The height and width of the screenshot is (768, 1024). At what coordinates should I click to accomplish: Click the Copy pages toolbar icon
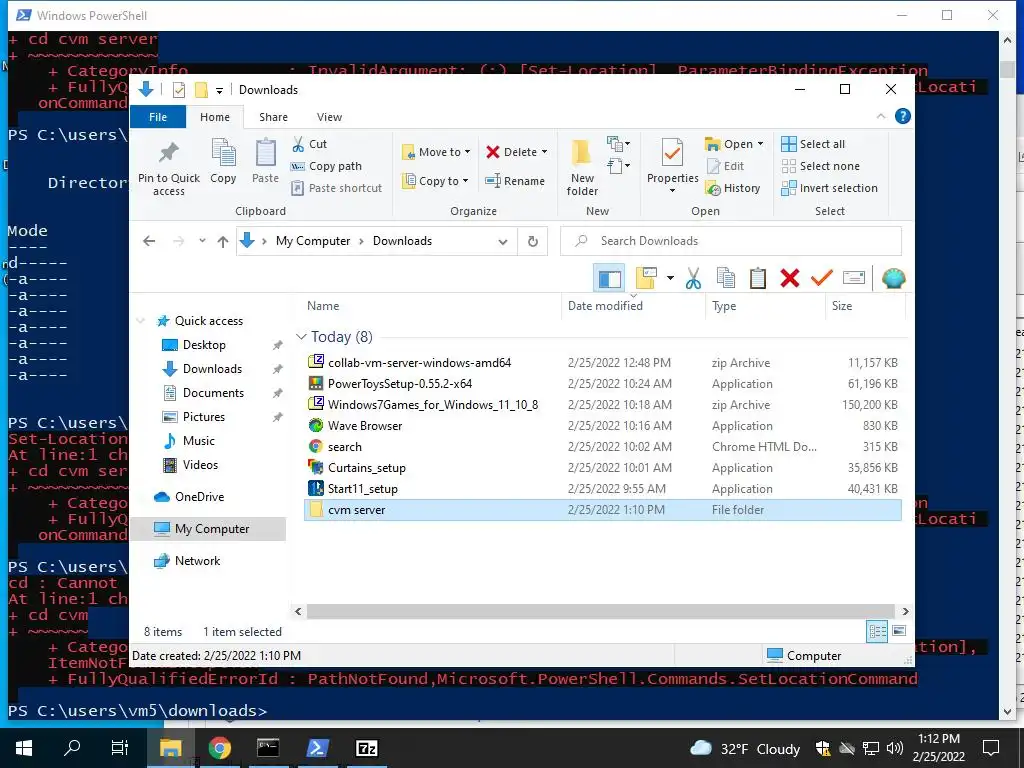click(x=726, y=278)
